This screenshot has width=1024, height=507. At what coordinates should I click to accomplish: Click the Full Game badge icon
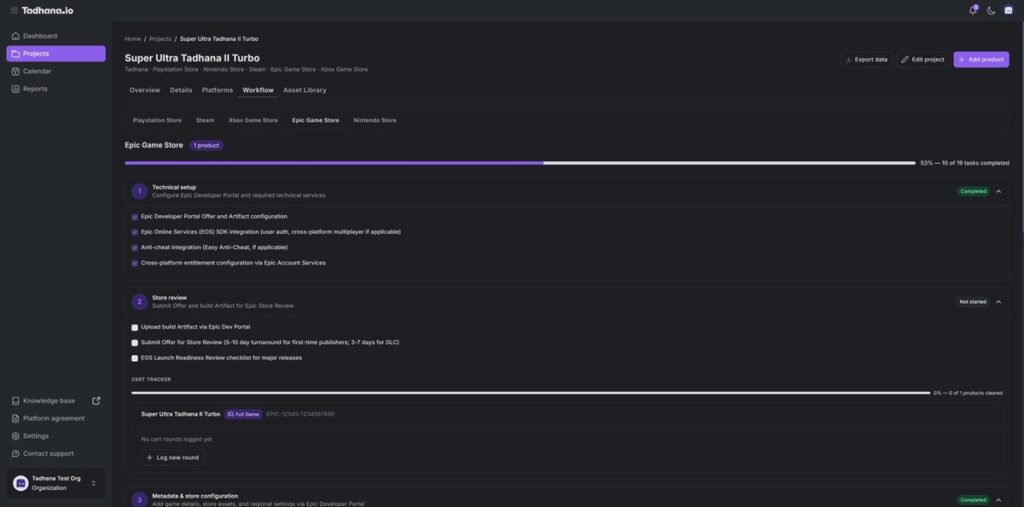(231, 414)
